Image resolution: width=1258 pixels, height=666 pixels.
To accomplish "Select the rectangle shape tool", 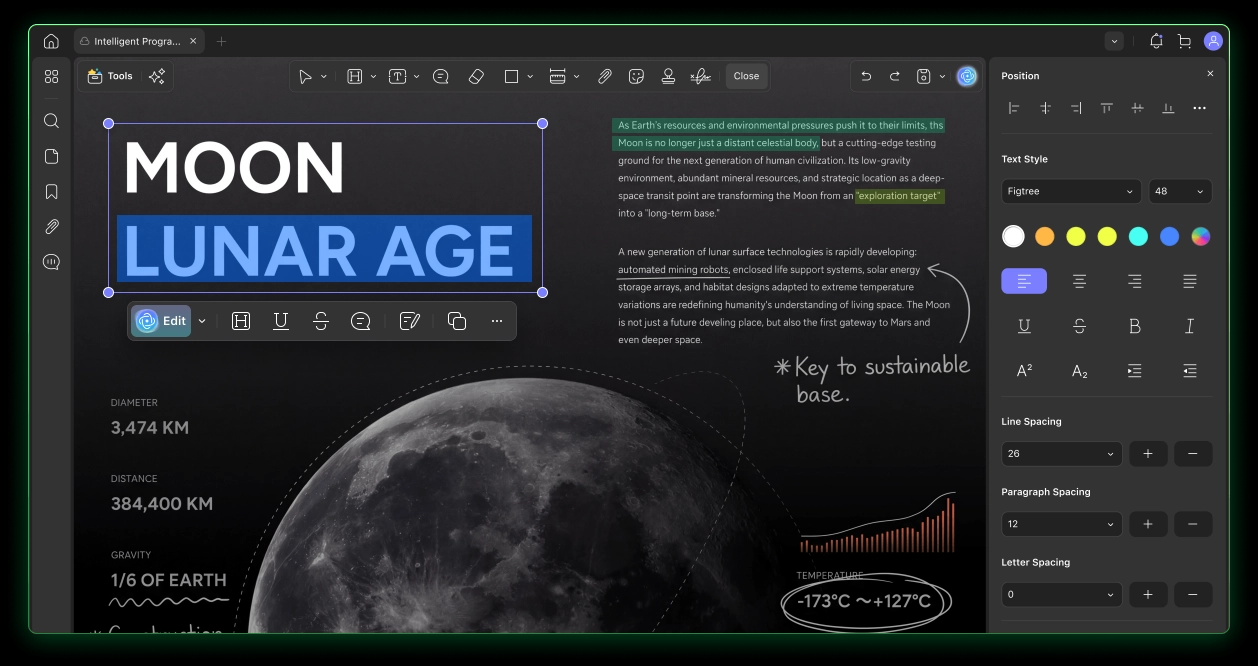I will point(512,76).
